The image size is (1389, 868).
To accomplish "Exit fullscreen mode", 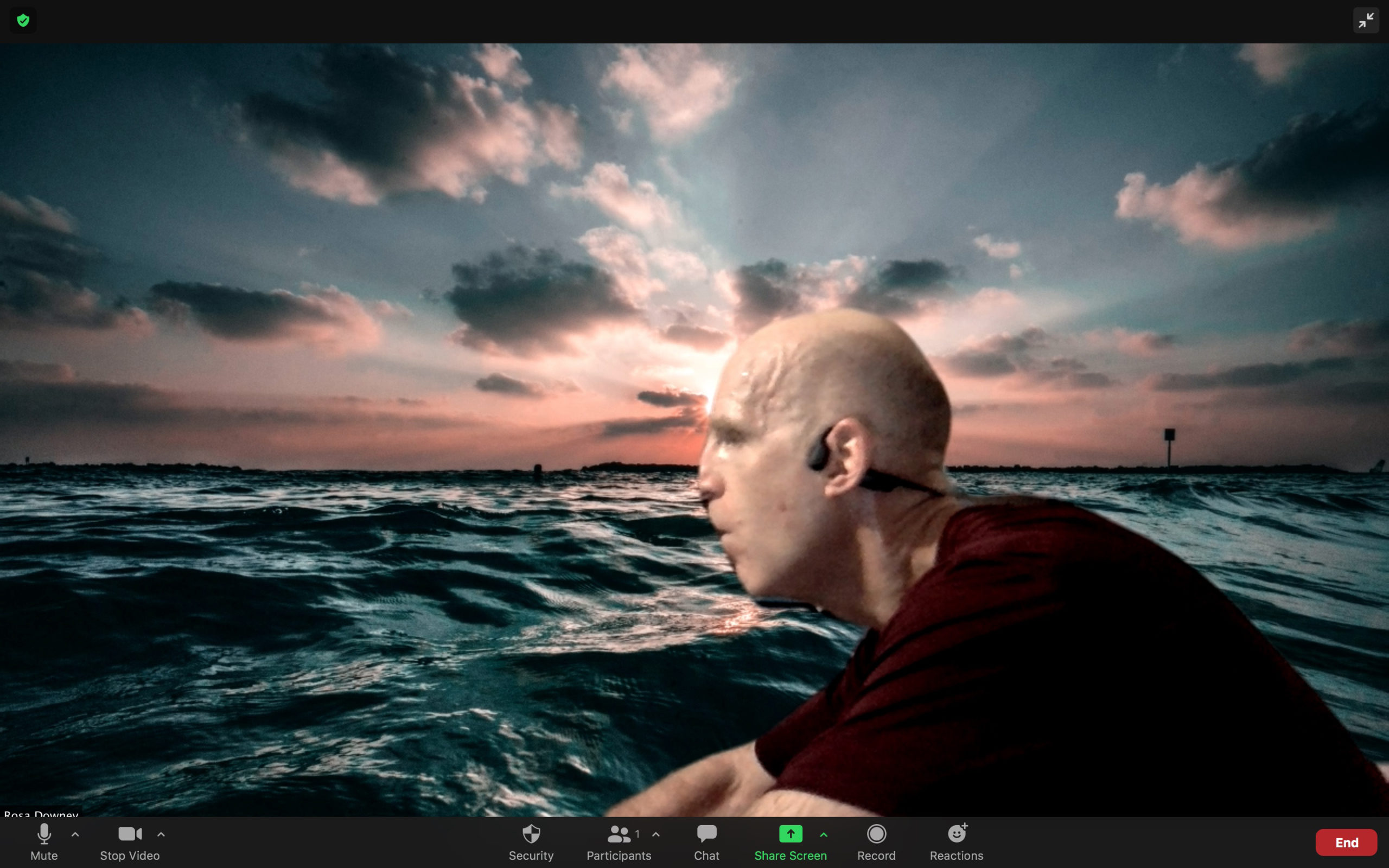I will (1366, 20).
